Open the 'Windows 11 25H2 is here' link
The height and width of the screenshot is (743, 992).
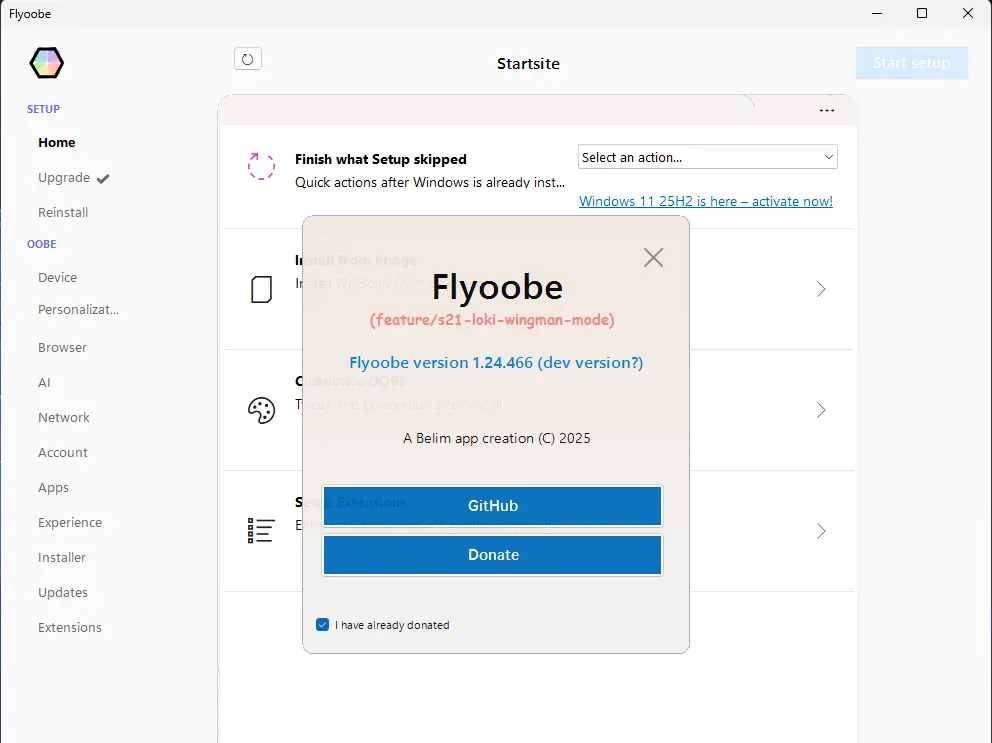[x=705, y=201]
